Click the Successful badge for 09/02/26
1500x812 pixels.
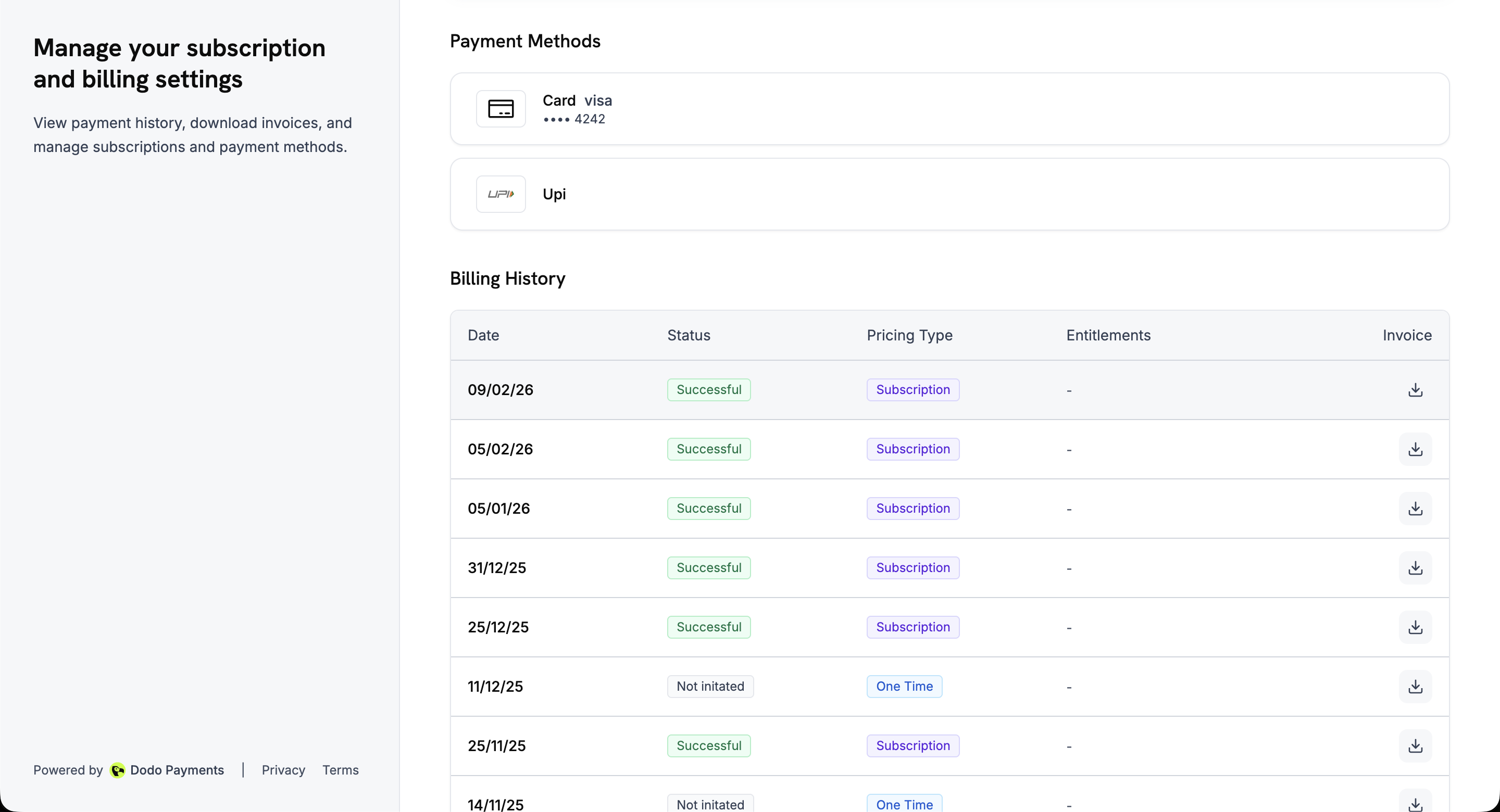[x=709, y=389]
